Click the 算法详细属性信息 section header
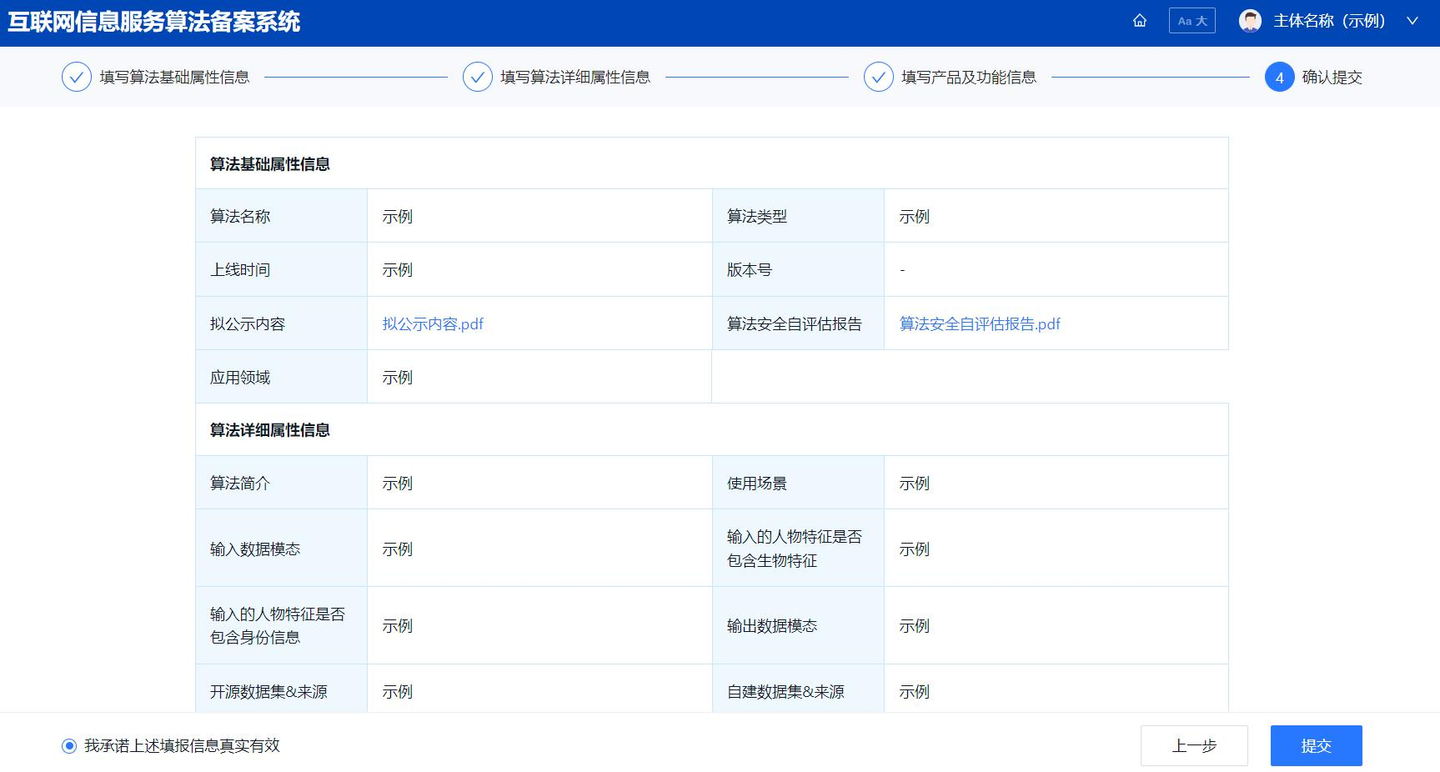Viewport: 1440px width, 772px height. [270, 430]
